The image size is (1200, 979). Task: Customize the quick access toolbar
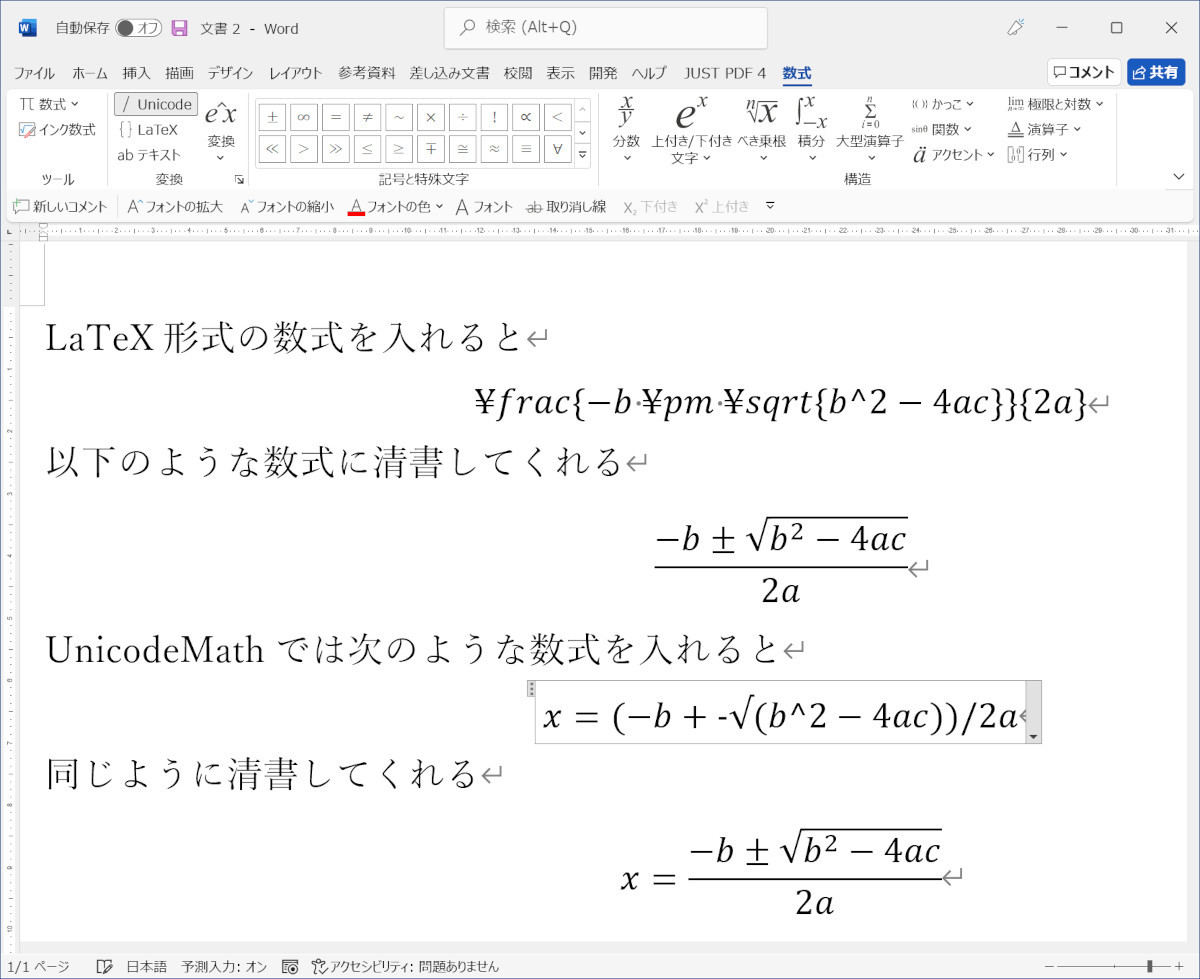(x=770, y=206)
